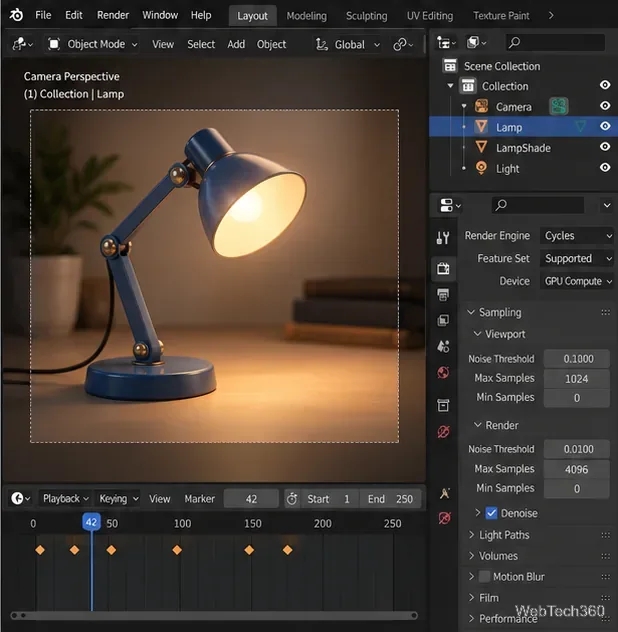Open the Render menu
The image size is (618, 632).
(x=113, y=15)
